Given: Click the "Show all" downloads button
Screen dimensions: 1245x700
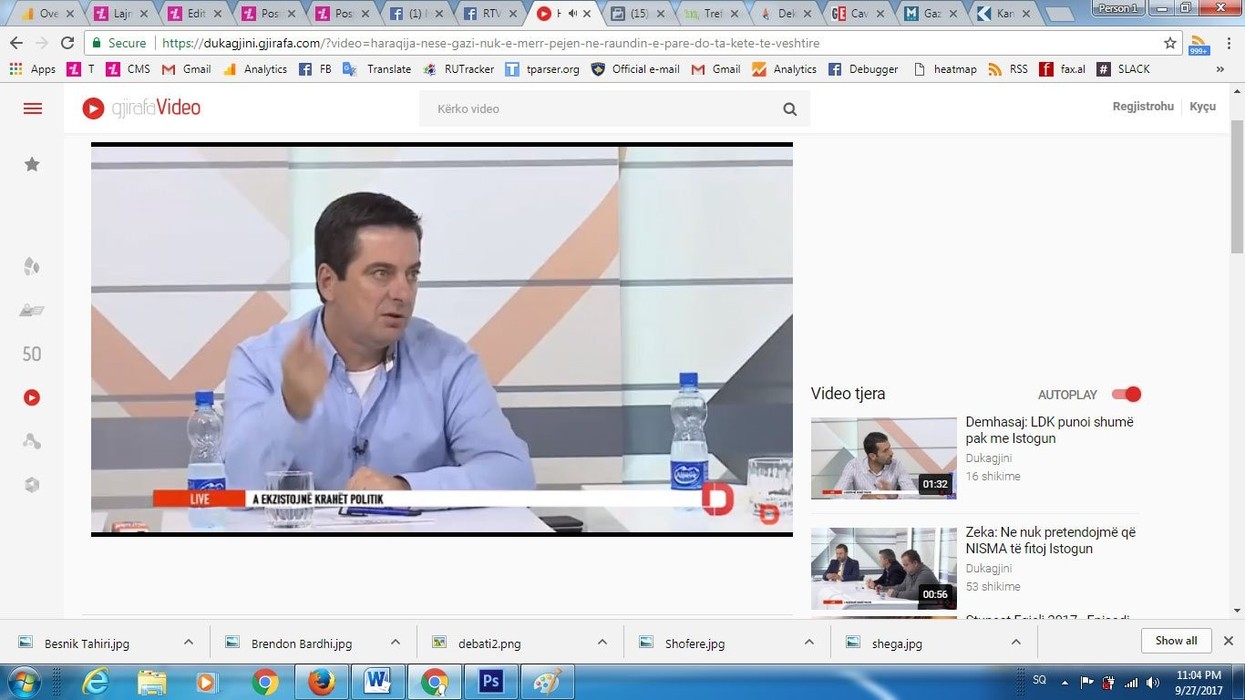Looking at the screenshot, I should 1176,641.
